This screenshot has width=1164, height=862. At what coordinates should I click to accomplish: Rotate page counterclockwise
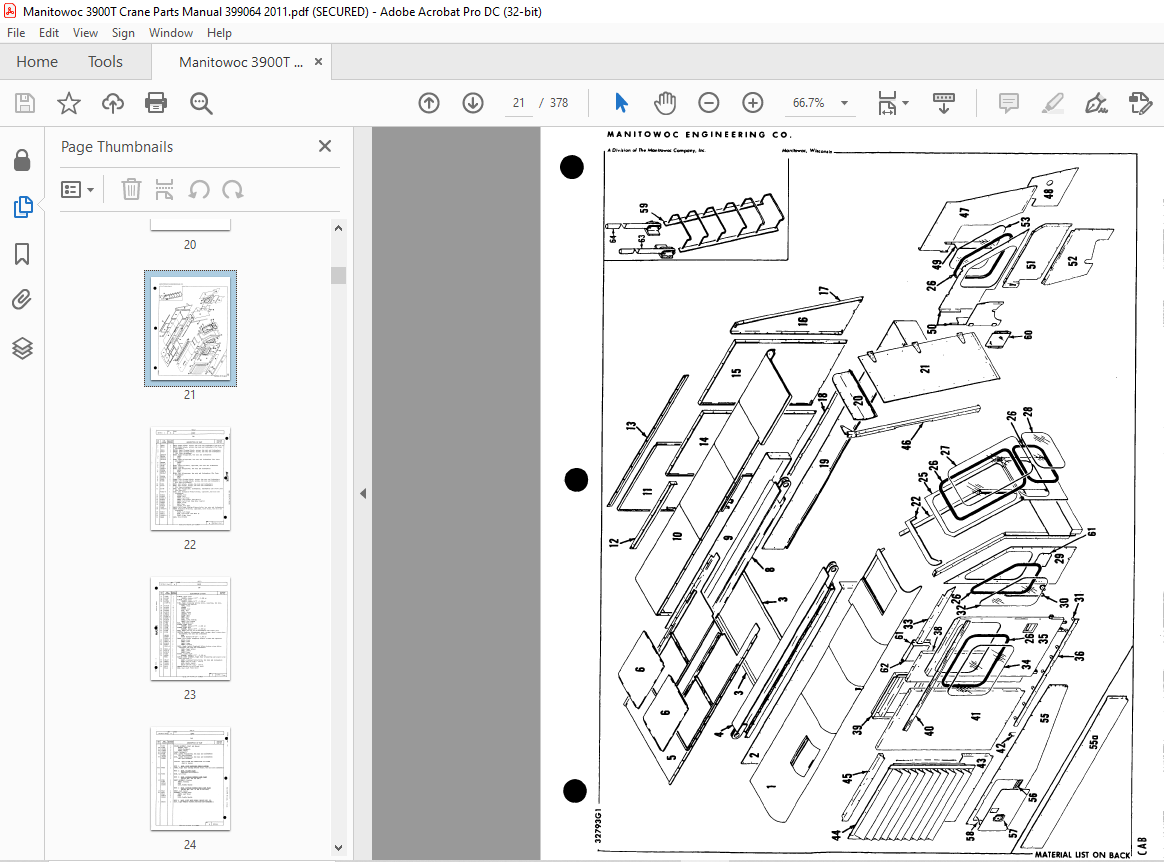coord(199,190)
